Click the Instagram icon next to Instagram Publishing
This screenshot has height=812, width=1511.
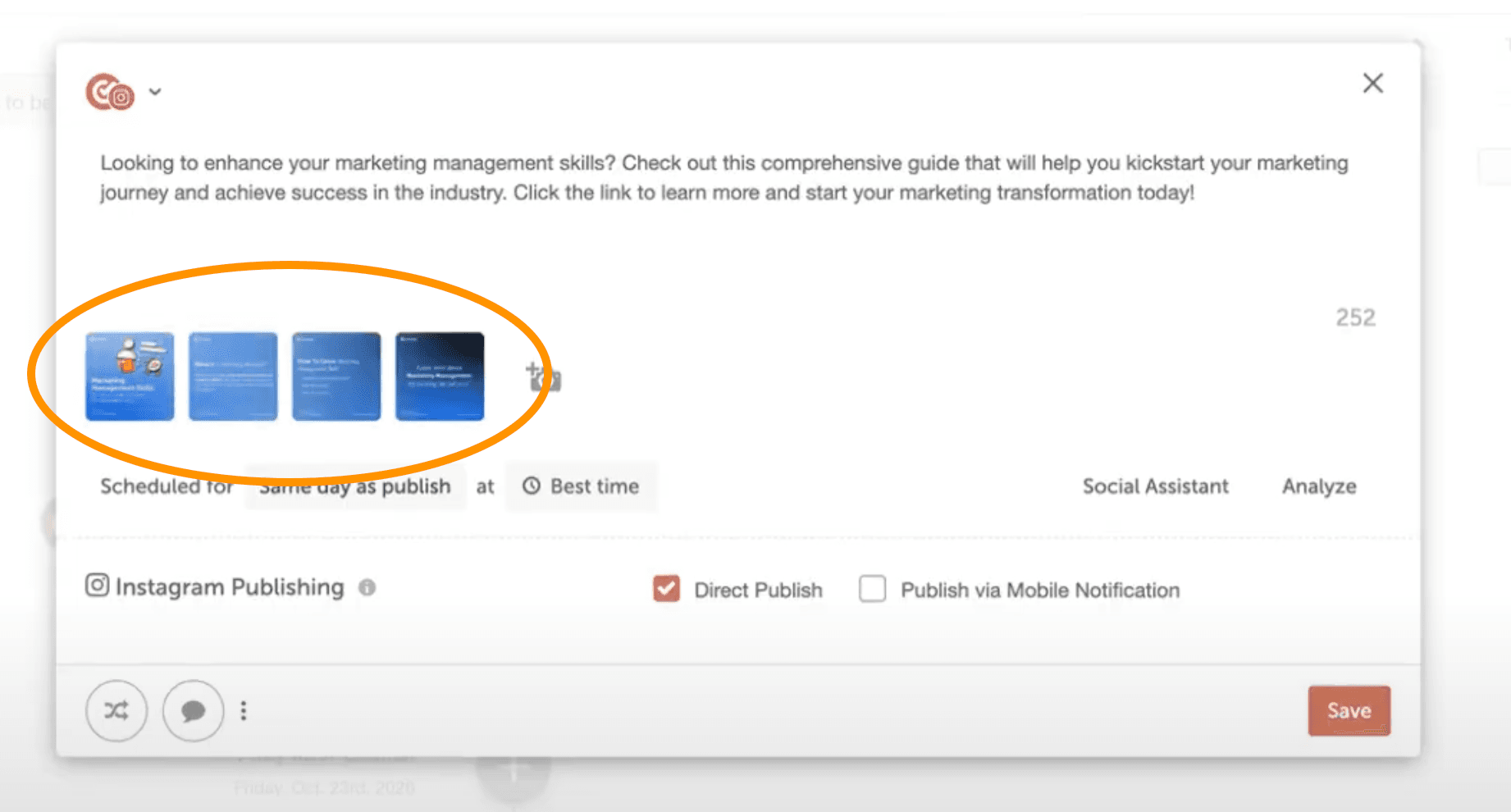[x=96, y=585]
